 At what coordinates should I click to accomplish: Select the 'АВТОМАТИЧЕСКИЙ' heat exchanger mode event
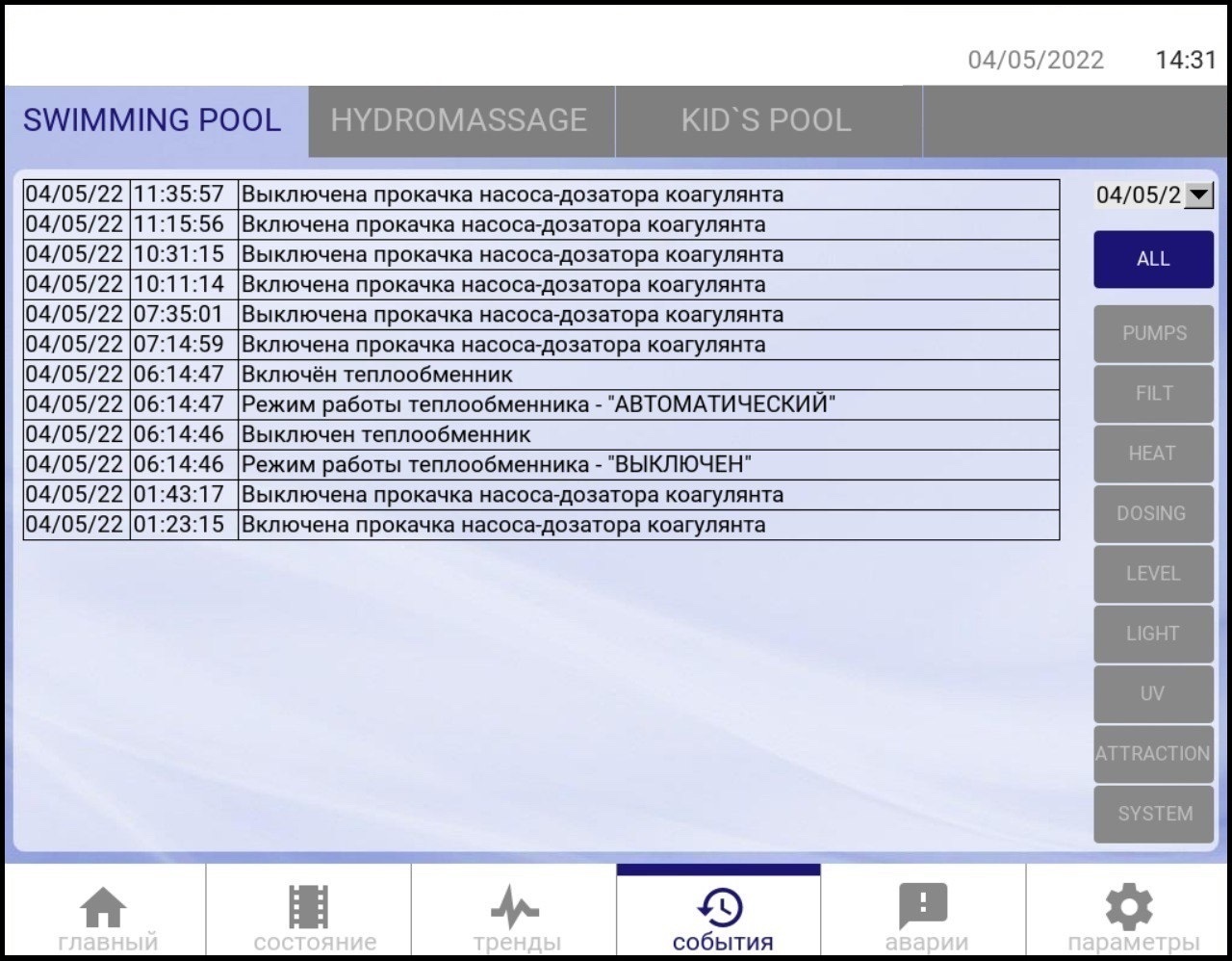pyautogui.click(x=538, y=404)
